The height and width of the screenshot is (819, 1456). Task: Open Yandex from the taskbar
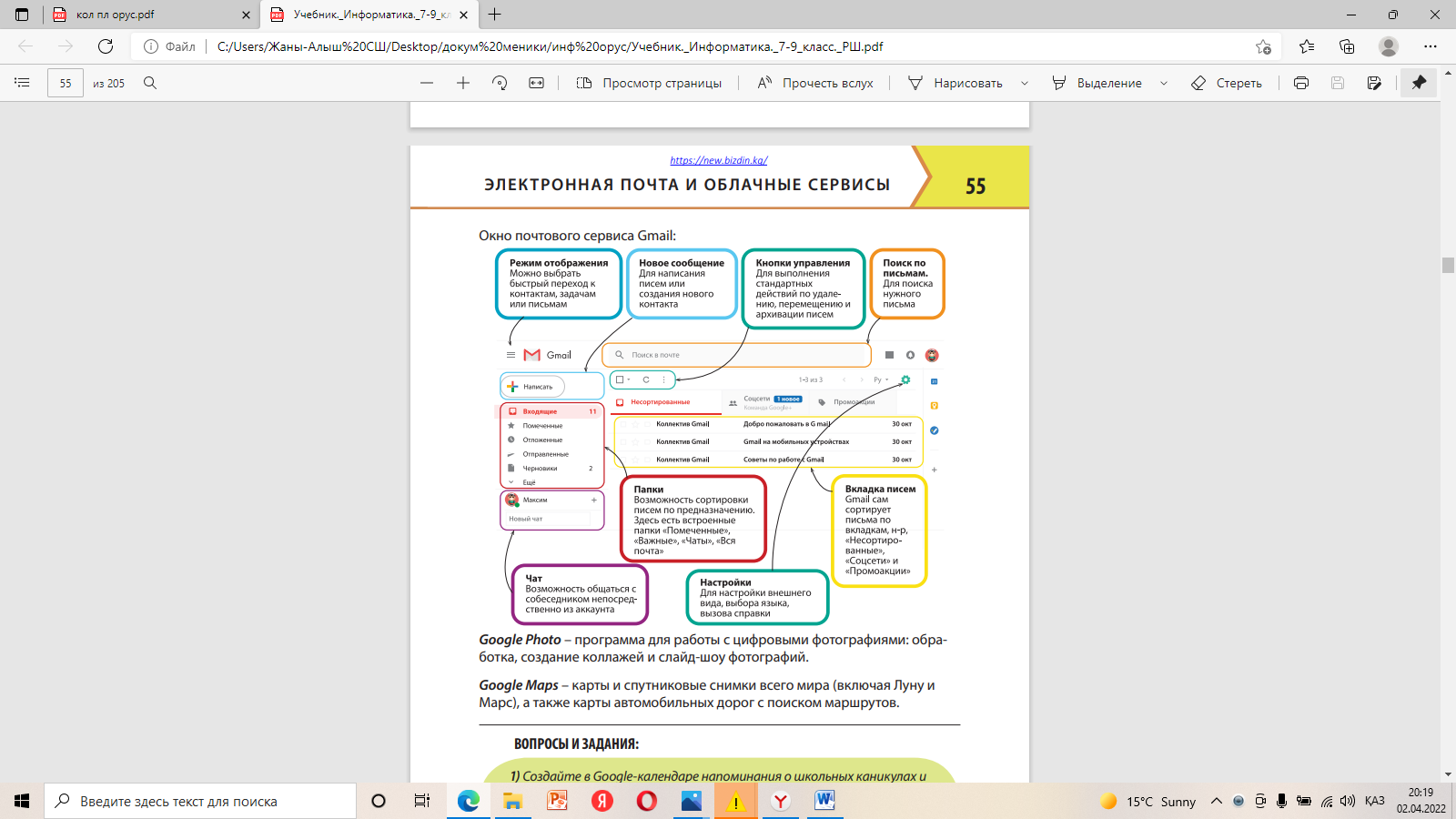pos(602,801)
